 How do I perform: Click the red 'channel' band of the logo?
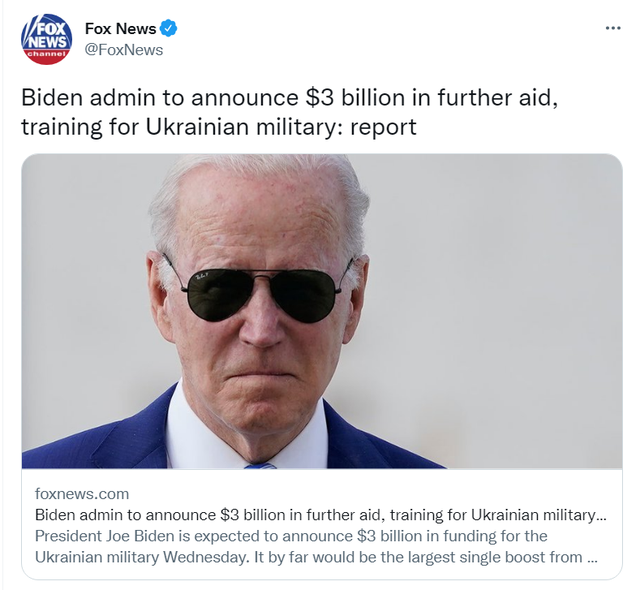pyautogui.click(x=47, y=54)
